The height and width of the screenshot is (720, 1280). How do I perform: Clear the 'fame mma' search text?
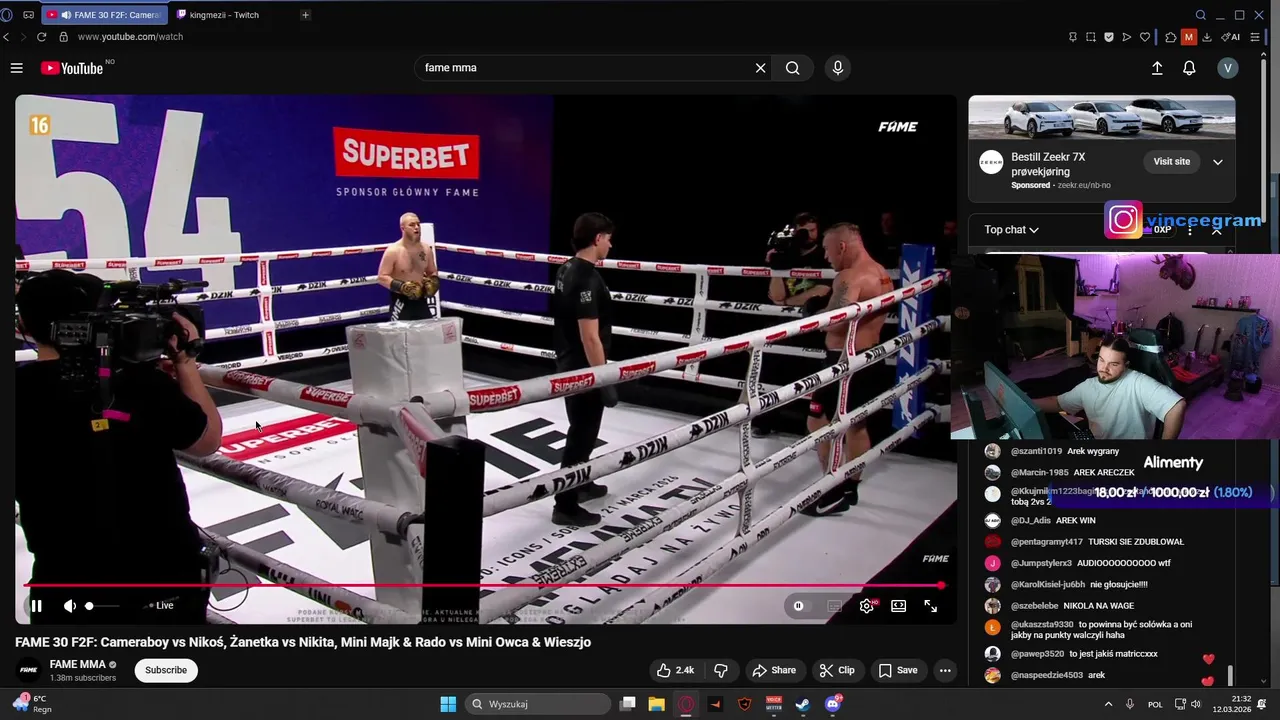click(x=760, y=68)
